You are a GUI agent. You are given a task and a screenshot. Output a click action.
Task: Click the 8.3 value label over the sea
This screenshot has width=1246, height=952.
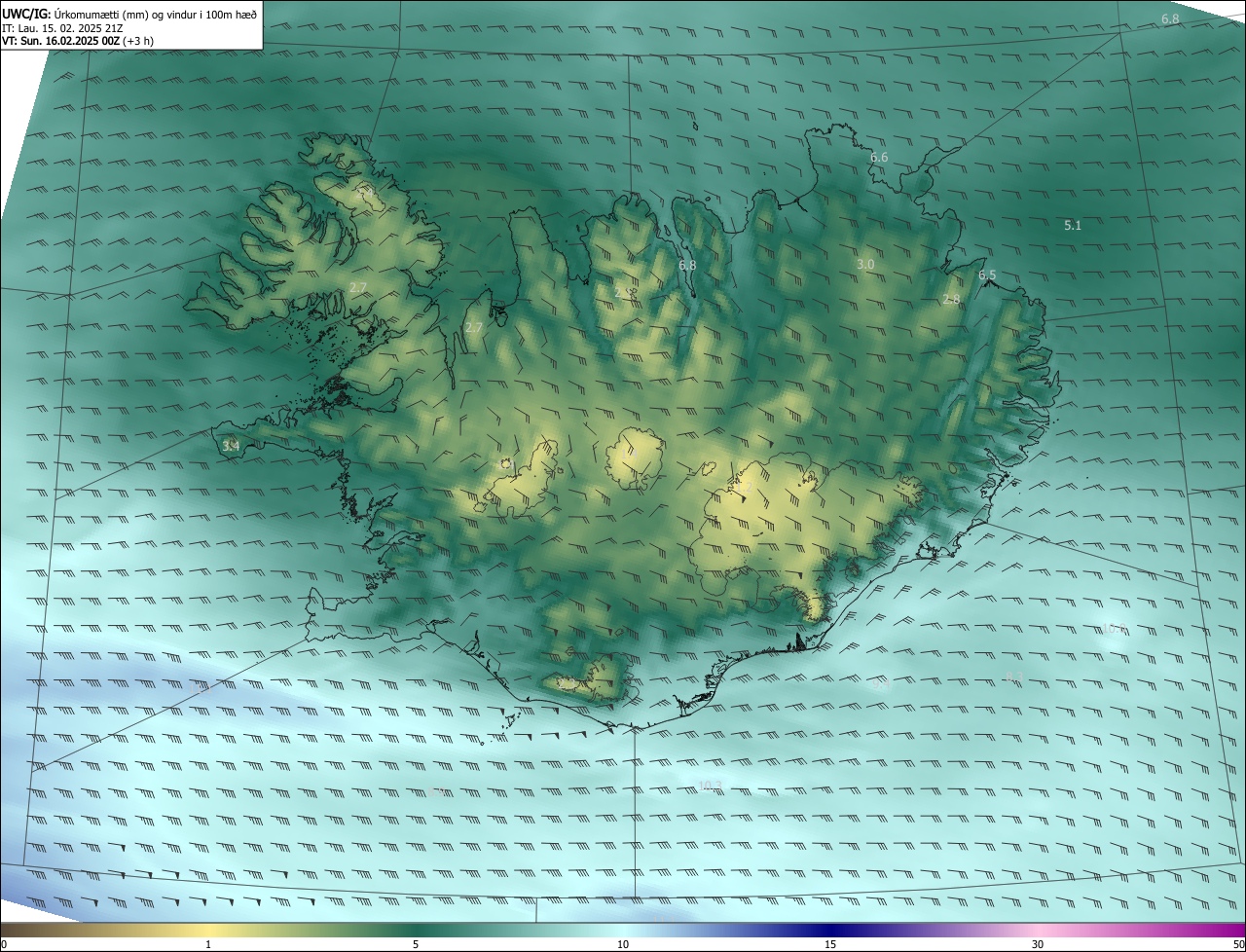click(x=1015, y=677)
